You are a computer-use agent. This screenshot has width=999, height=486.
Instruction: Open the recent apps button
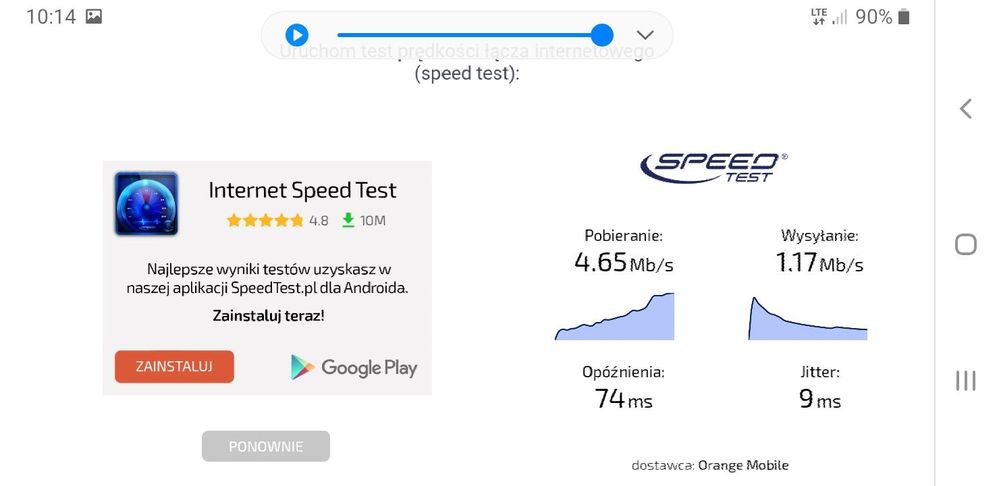click(965, 380)
